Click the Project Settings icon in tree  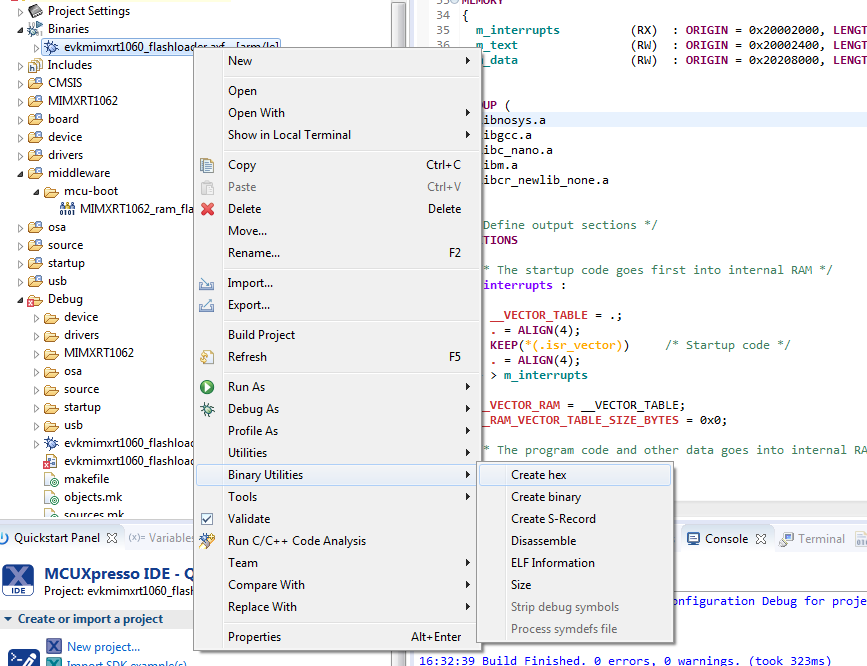(35, 11)
